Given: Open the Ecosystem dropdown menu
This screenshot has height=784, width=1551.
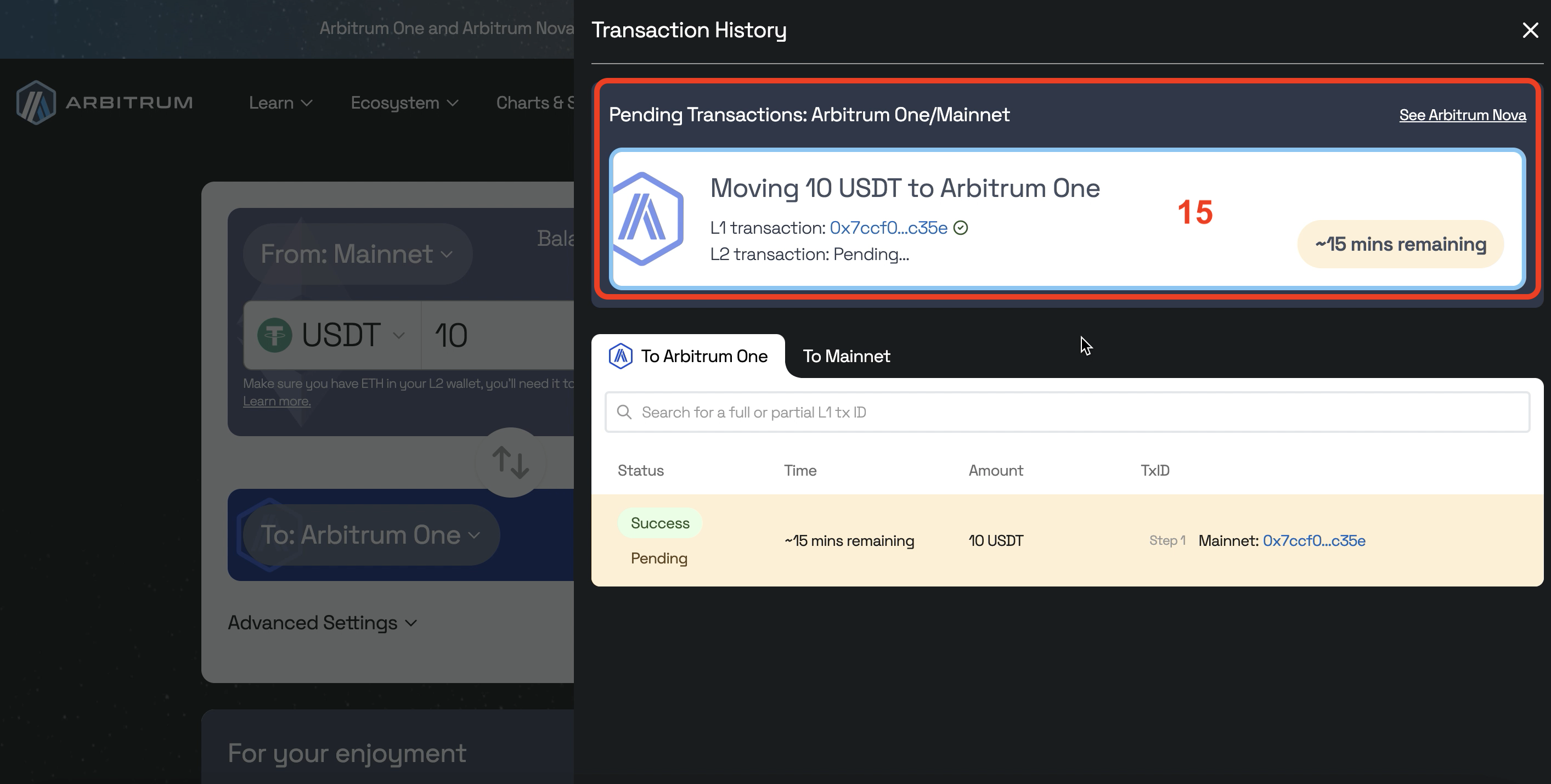Looking at the screenshot, I should pos(404,103).
